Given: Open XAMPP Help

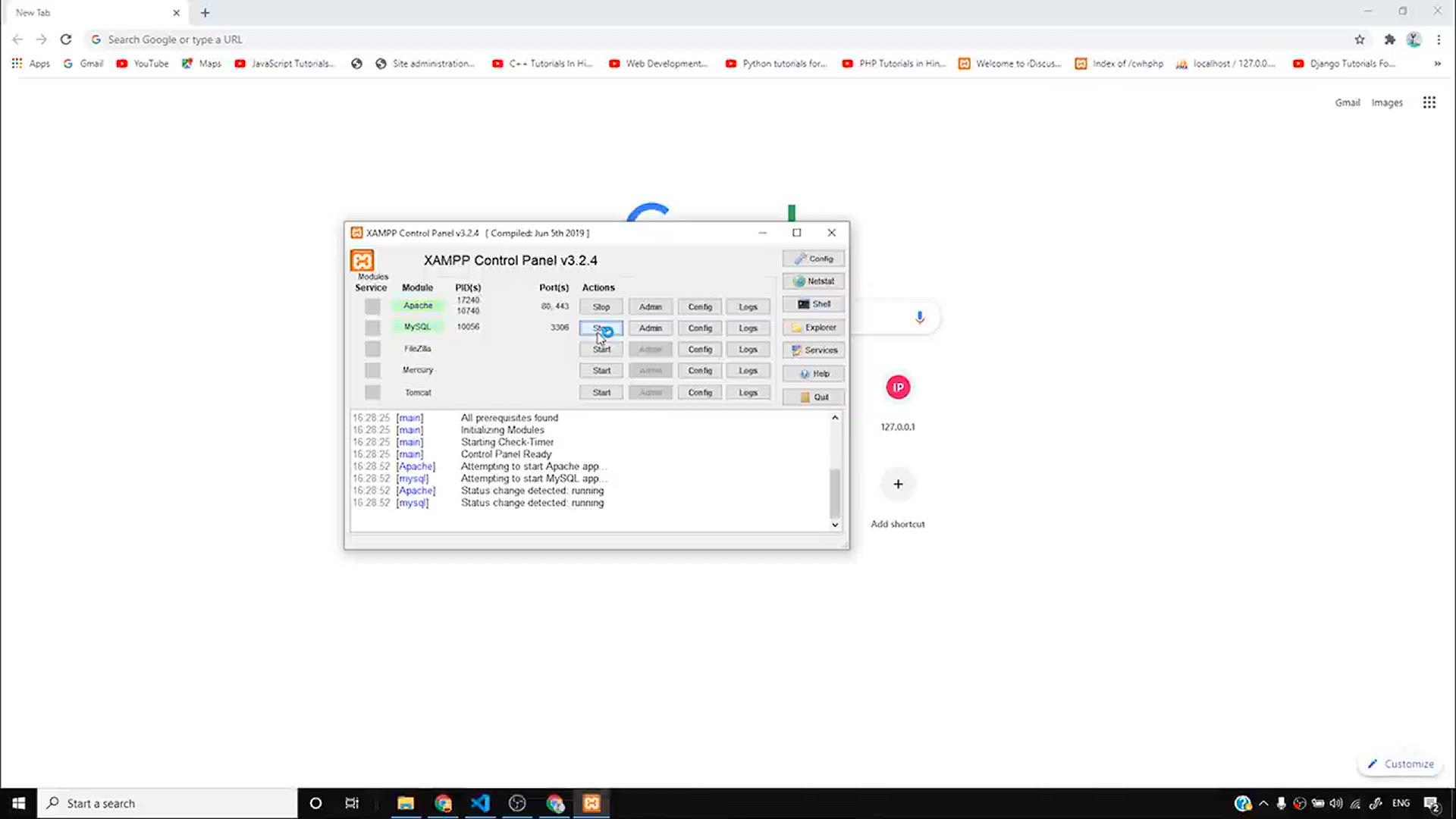Looking at the screenshot, I should [814, 374].
